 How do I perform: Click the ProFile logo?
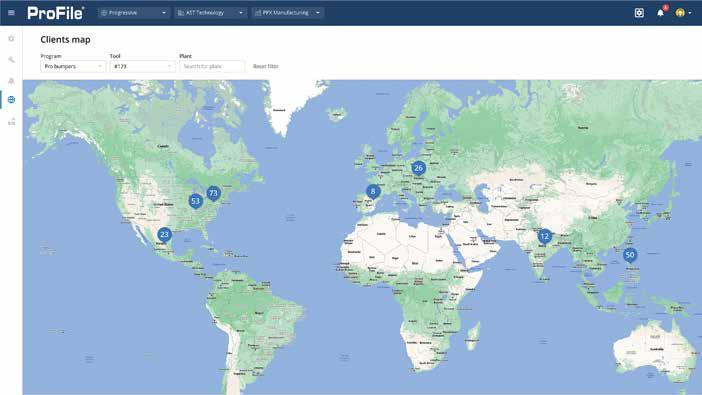pos(56,13)
